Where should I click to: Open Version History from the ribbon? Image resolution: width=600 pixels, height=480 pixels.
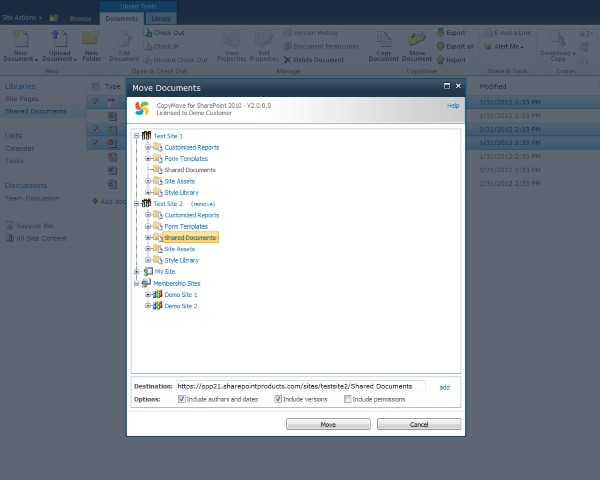point(311,33)
